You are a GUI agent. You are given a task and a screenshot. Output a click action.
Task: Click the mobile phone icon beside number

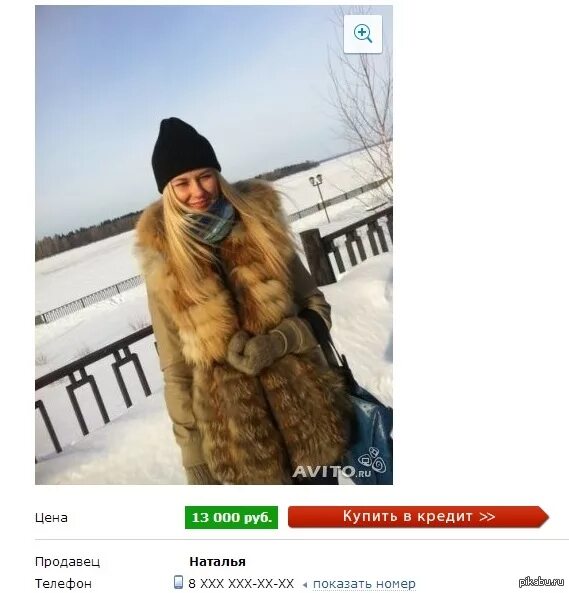pyautogui.click(x=178, y=582)
